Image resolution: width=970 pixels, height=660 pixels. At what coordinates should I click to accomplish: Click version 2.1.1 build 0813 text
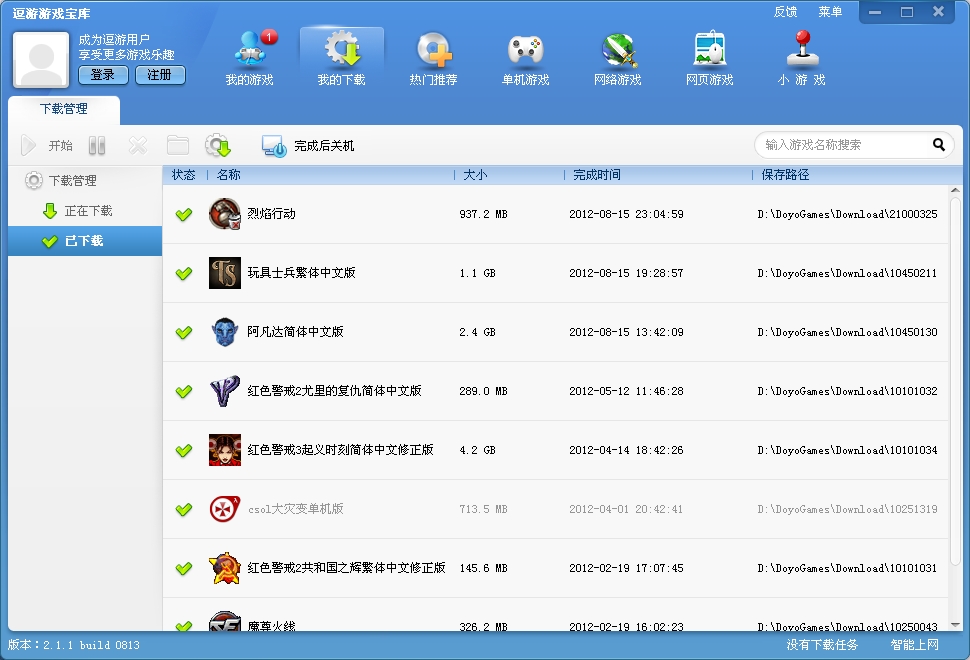pos(74,645)
